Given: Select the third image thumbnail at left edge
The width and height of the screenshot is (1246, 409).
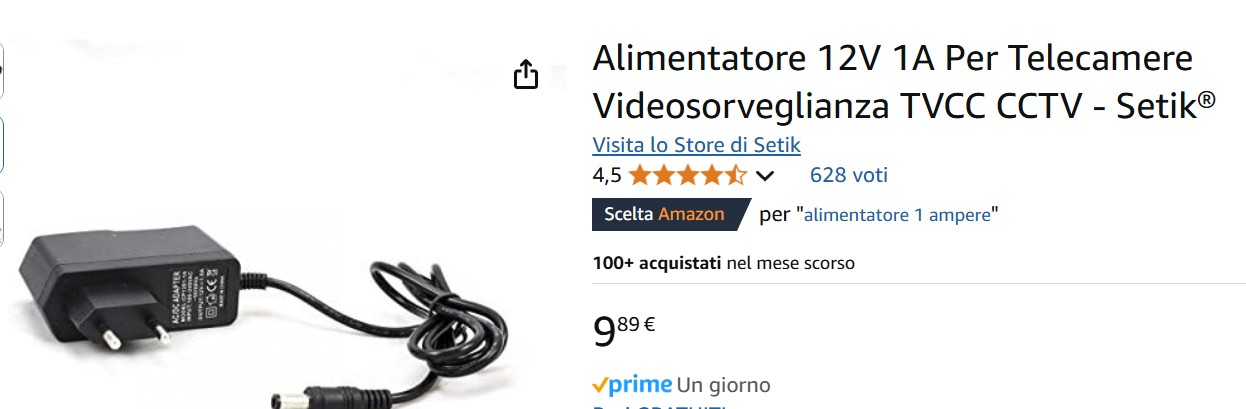Looking at the screenshot, I should point(2,217).
